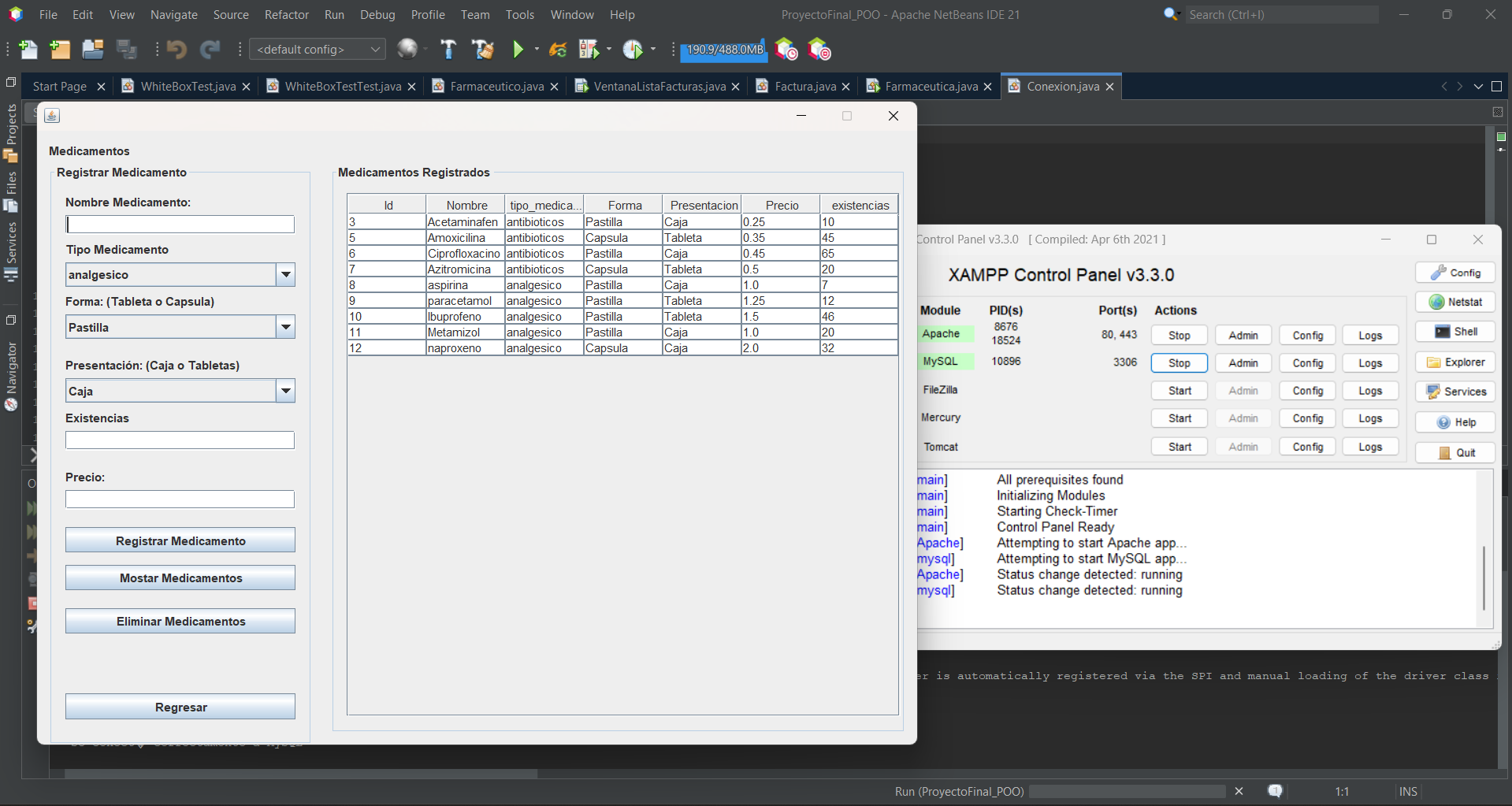Click the Redo toolbar icon
This screenshot has height=806, width=1512.
pos(210,50)
